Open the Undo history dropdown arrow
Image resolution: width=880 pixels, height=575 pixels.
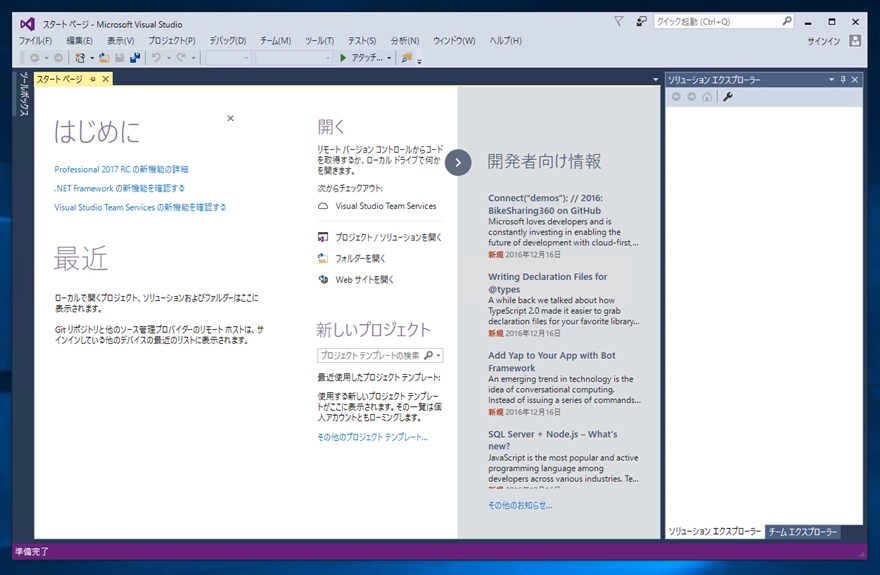pos(168,58)
